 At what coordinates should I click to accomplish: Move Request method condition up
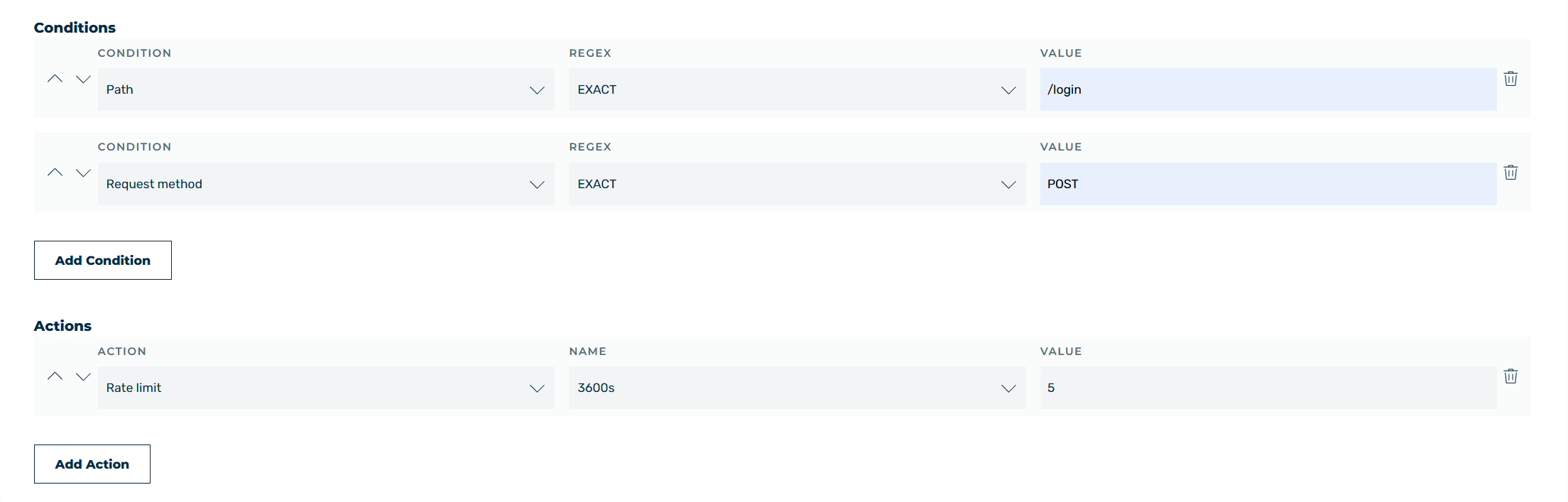[x=55, y=173]
